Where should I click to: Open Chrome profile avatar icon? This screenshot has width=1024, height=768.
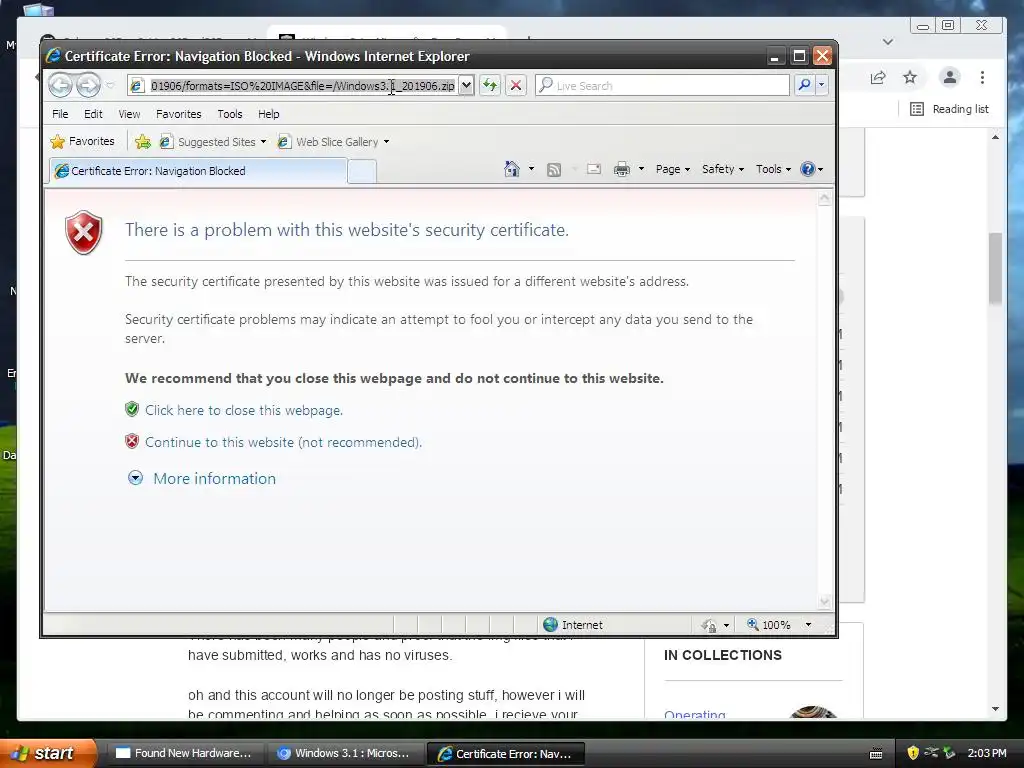pos(950,77)
